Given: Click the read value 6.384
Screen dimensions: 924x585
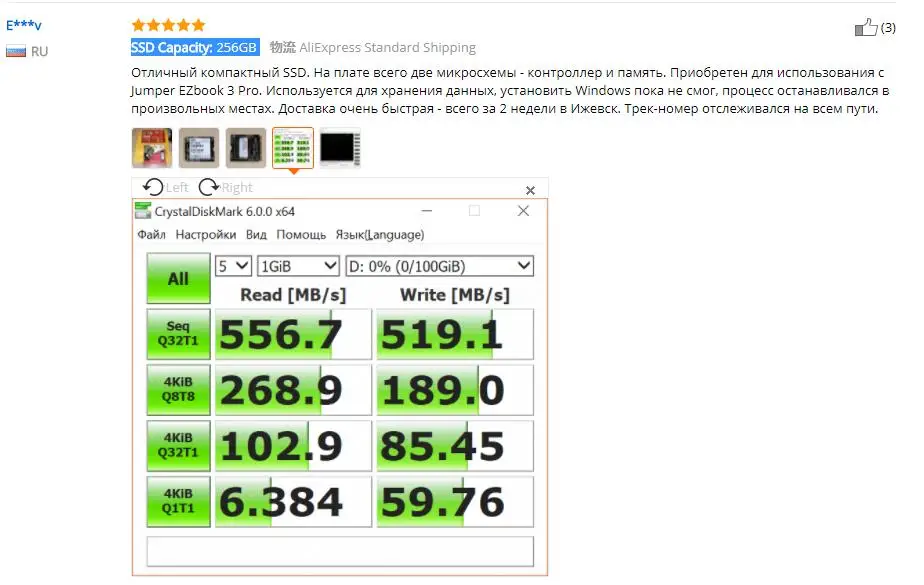Looking at the screenshot, I should [293, 501].
